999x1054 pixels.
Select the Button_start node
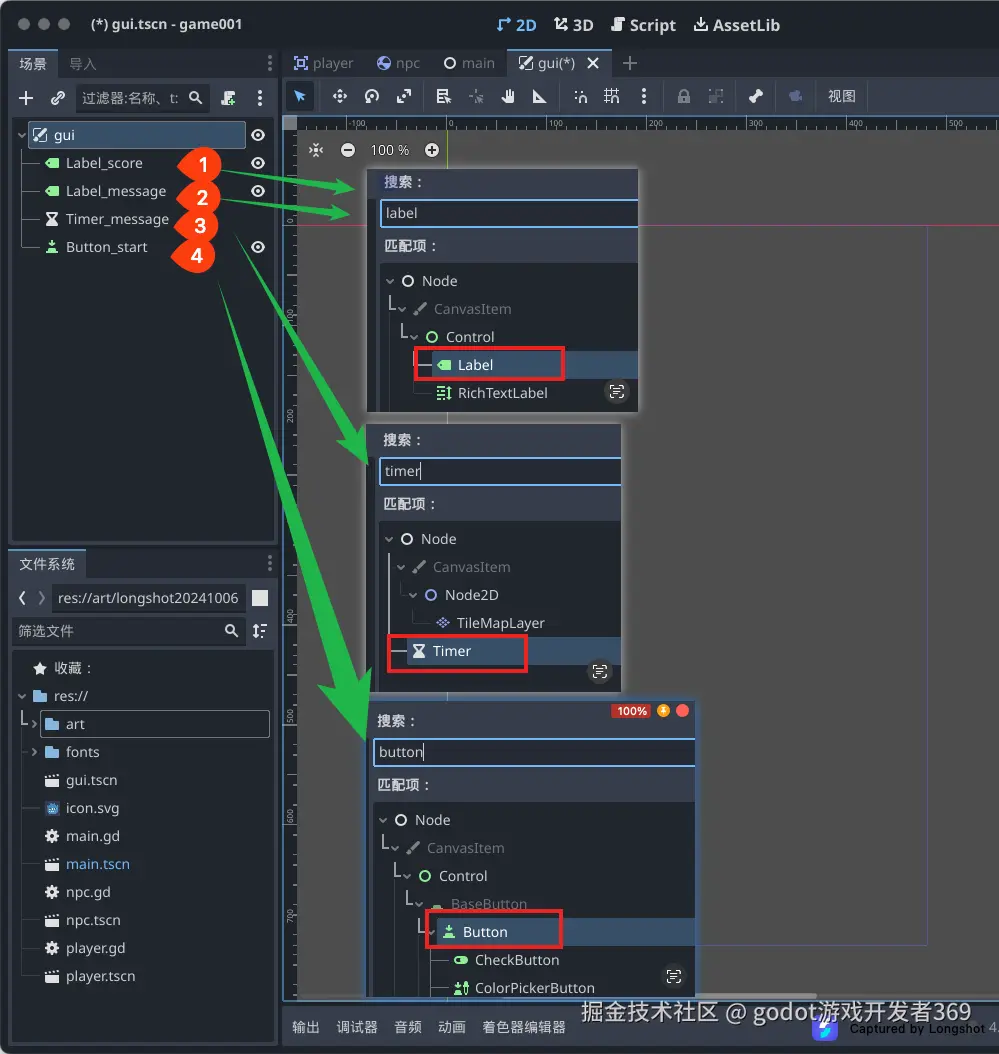coord(106,247)
